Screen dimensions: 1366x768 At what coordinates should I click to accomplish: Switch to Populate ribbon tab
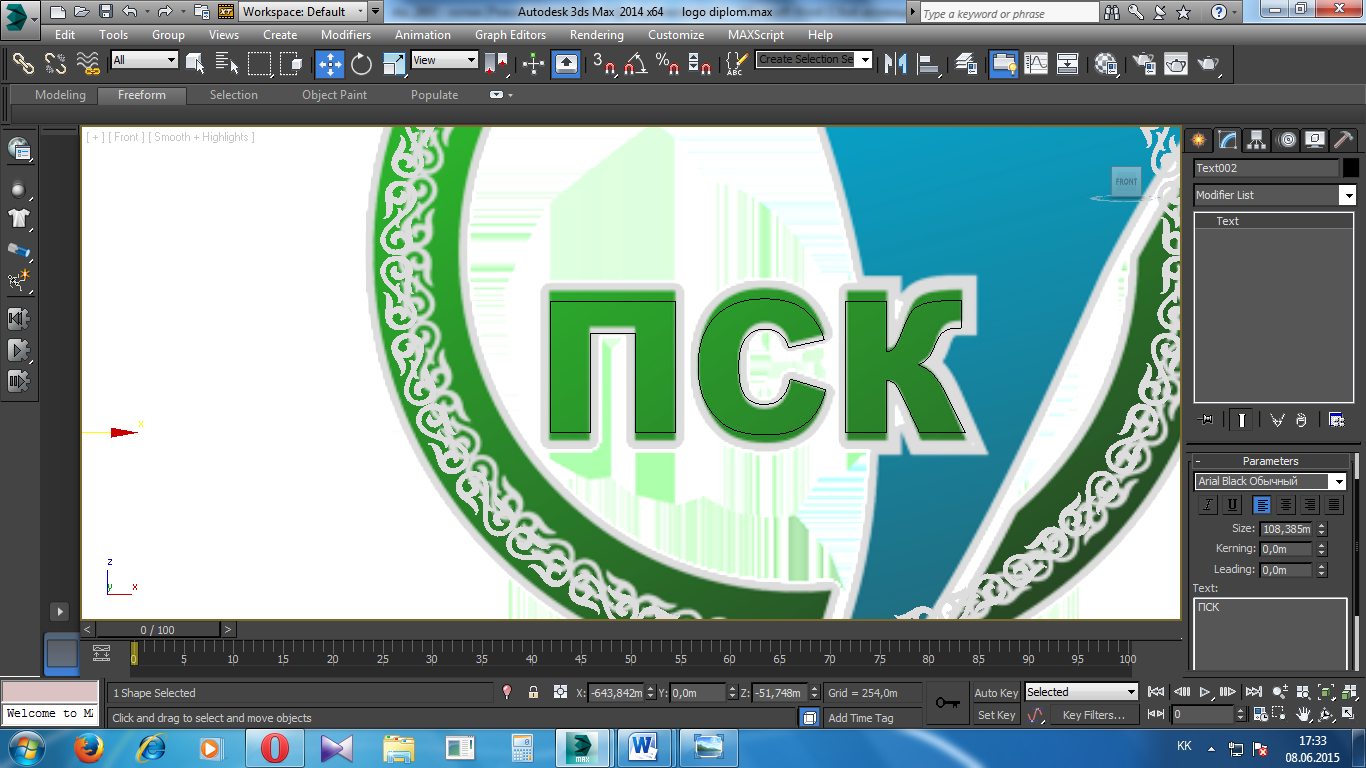pyautogui.click(x=434, y=95)
